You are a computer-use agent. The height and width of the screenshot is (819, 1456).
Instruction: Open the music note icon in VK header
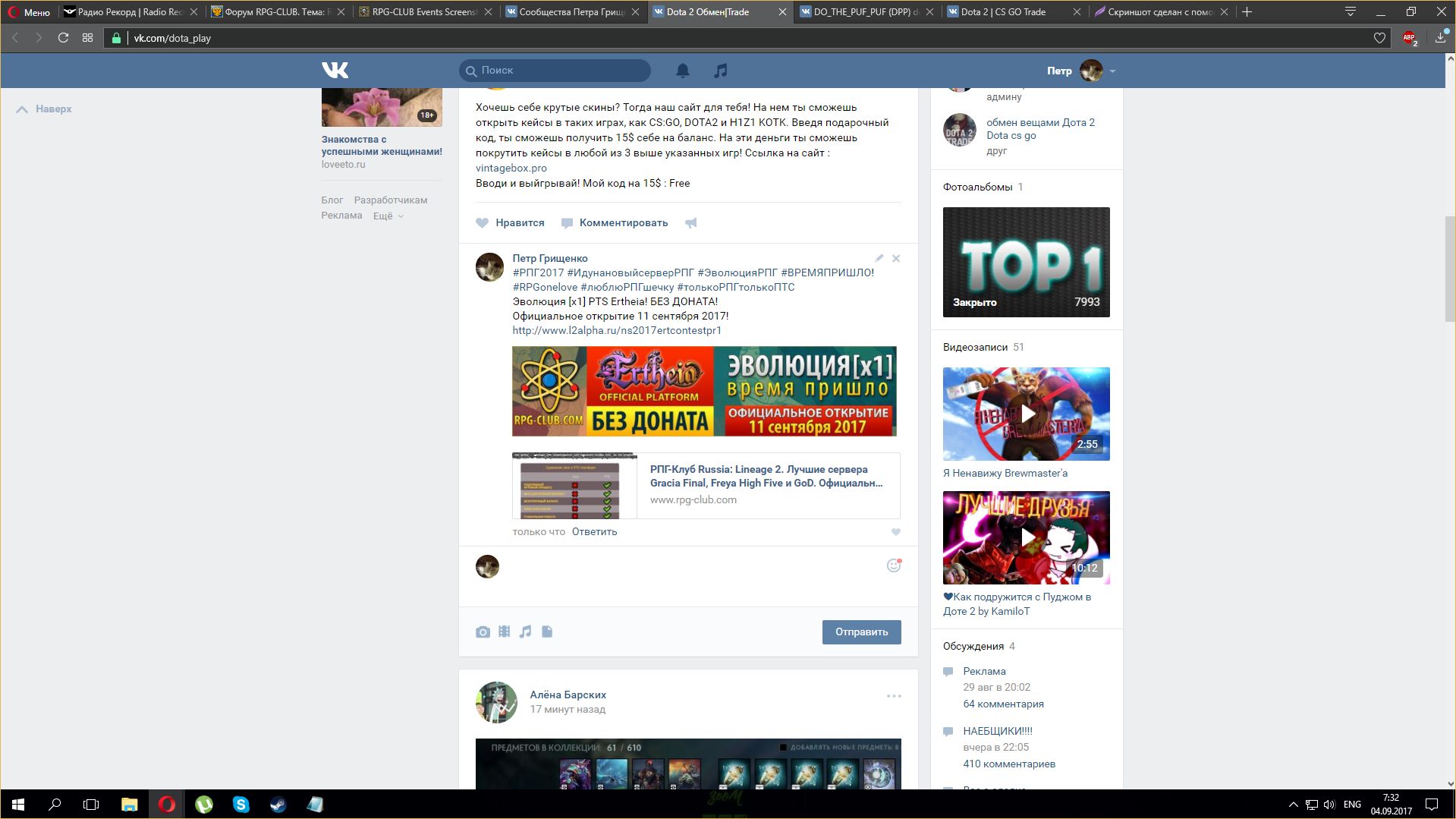721,71
